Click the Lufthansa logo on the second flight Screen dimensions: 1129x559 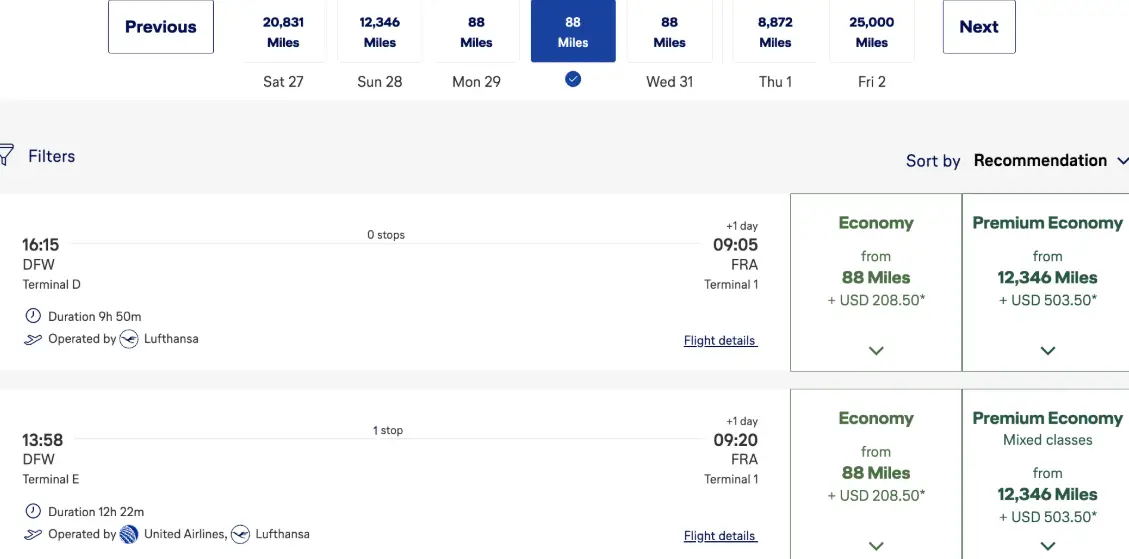coord(240,534)
